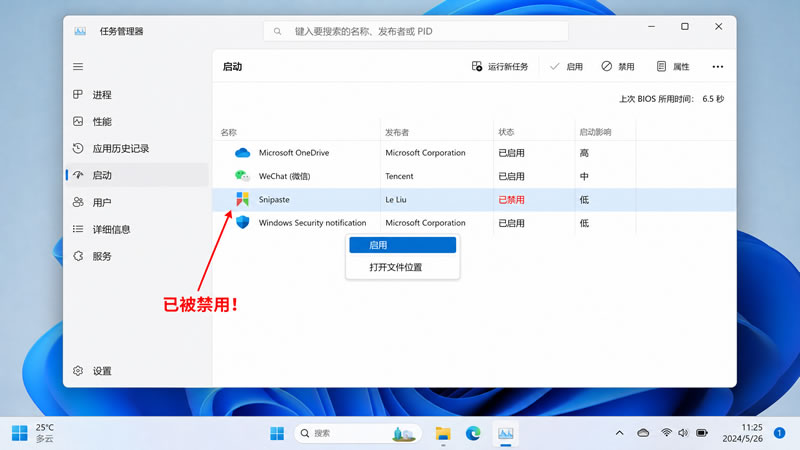Sort by Name (名称) column header

click(x=229, y=132)
